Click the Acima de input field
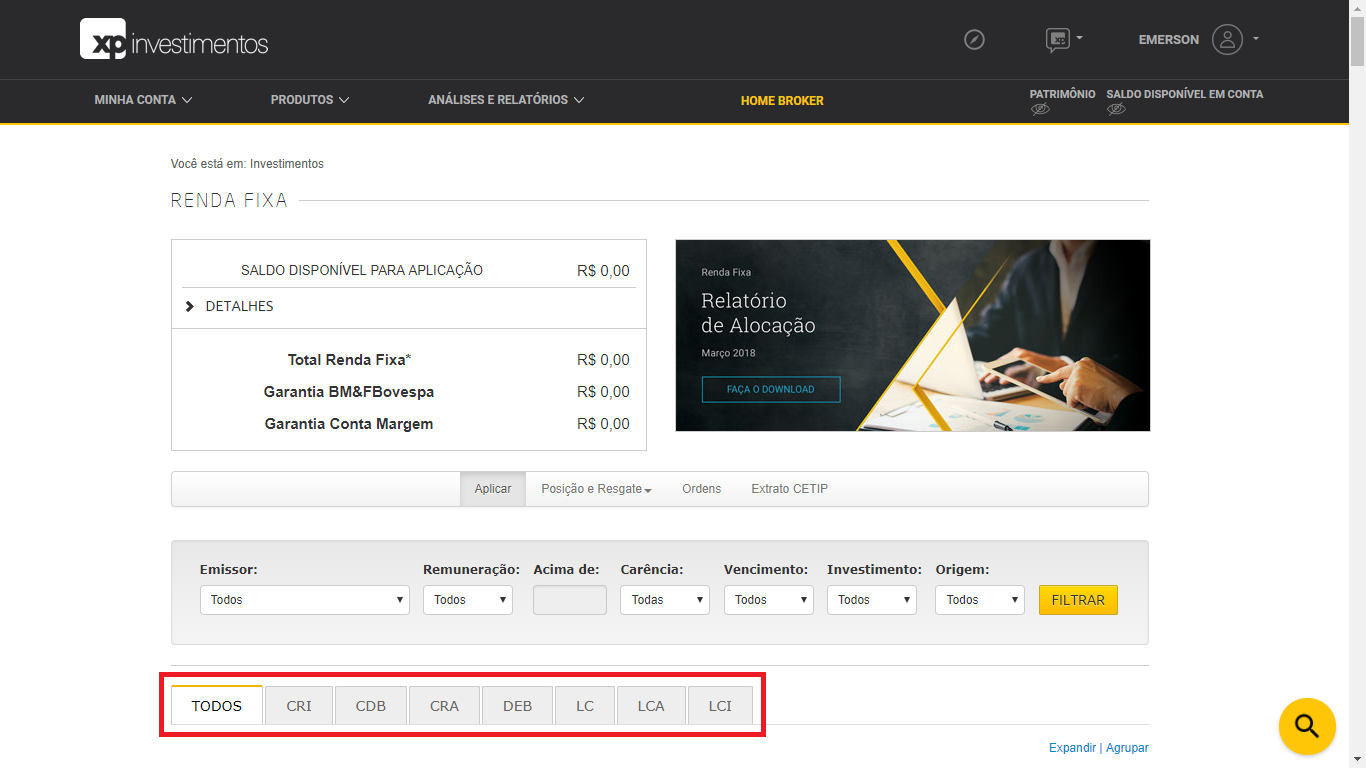1366x768 pixels. pos(570,600)
